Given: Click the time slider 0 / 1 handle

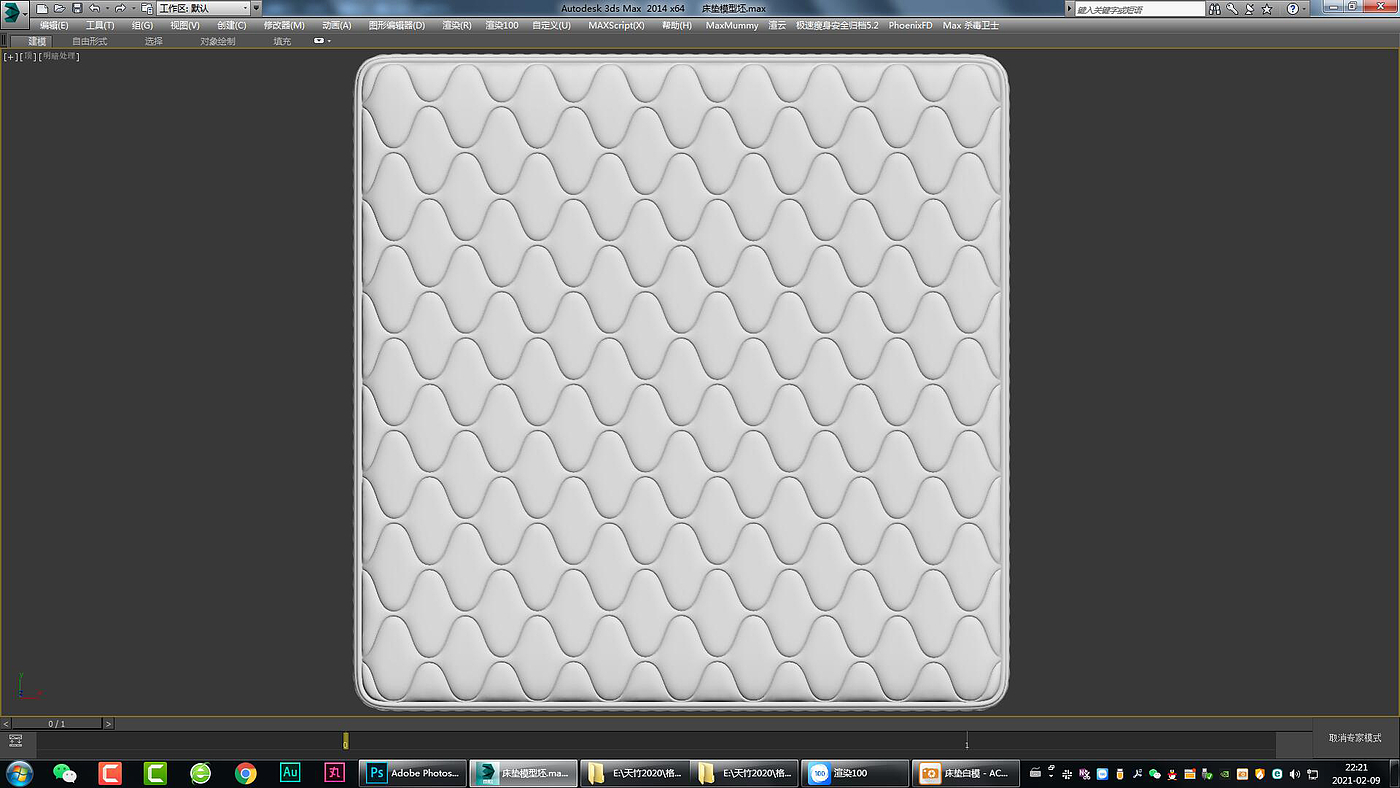Looking at the screenshot, I should tap(57, 723).
